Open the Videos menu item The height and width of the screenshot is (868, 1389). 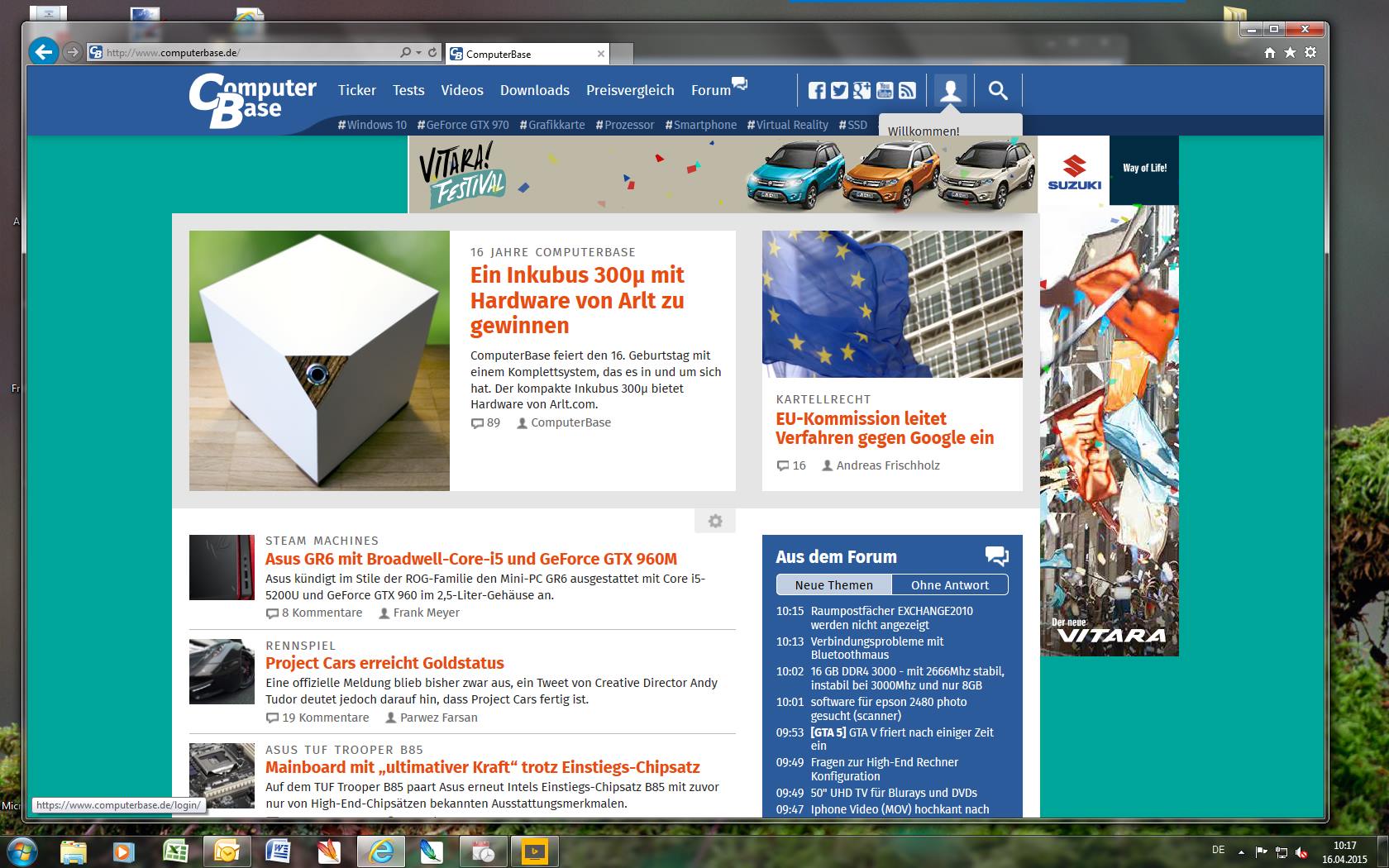coord(462,90)
